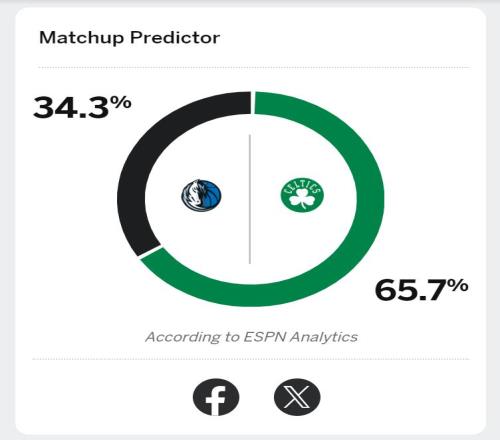Click the word Predictor in the title
Image resolution: width=500 pixels, height=440 pixels.
[x=175, y=37]
